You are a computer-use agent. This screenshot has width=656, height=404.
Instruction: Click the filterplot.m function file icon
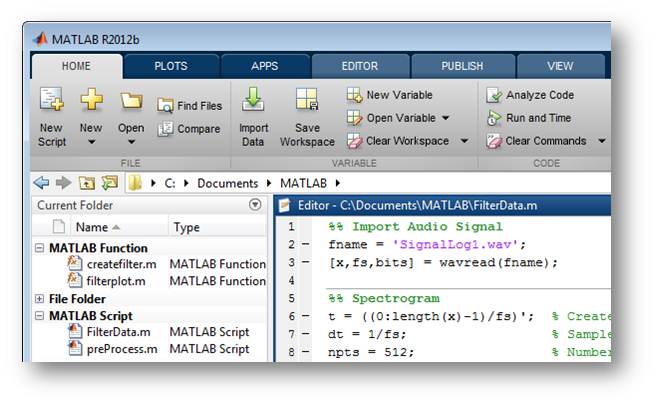75,280
